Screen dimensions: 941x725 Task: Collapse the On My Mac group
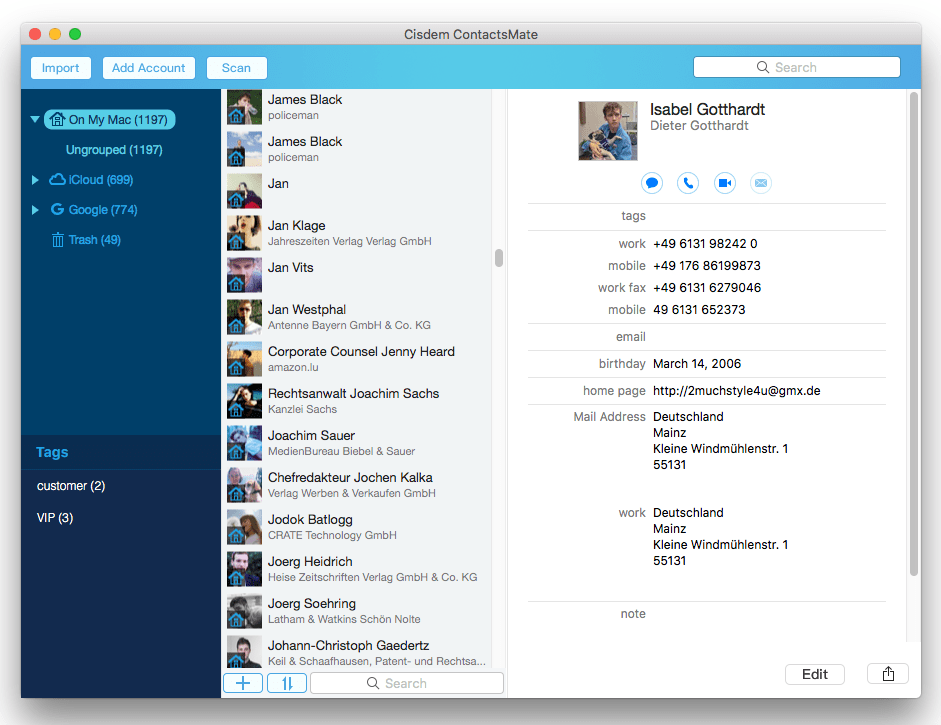click(x=35, y=120)
